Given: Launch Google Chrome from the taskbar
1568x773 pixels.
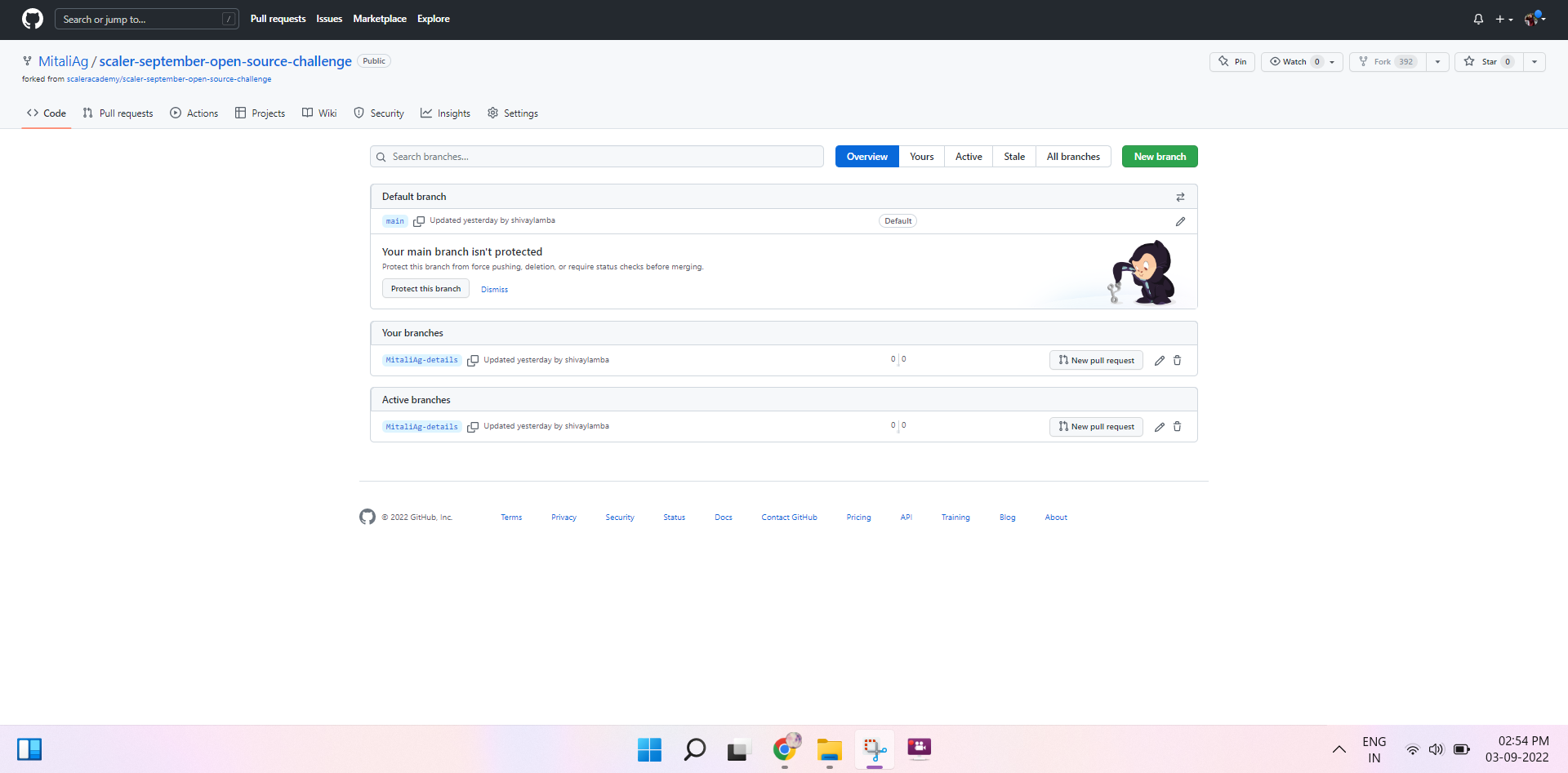Looking at the screenshot, I should (785, 749).
